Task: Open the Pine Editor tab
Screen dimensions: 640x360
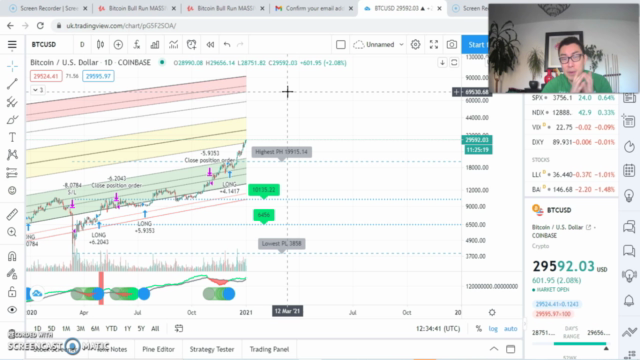Action: coord(158,349)
